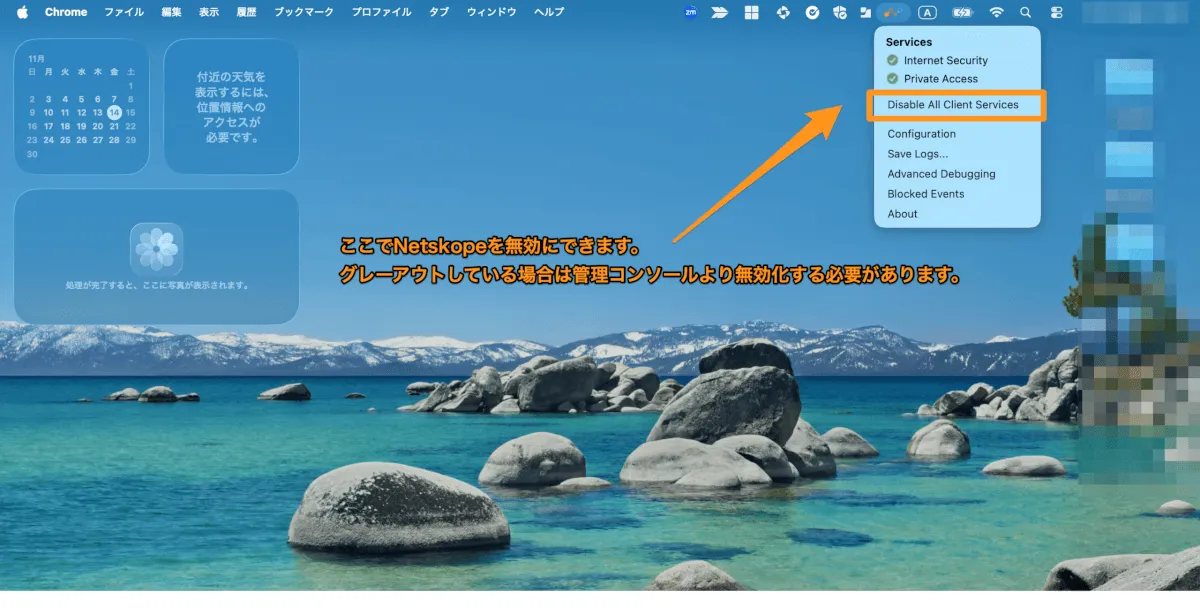Open Control Center from menu bar

pyautogui.click(x=1058, y=12)
